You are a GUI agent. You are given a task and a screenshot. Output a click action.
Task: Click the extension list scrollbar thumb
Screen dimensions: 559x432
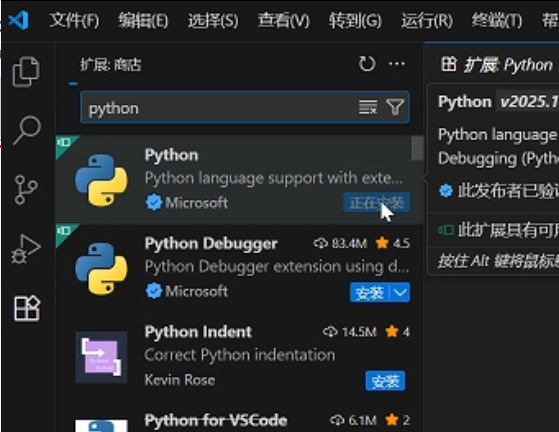(417, 148)
